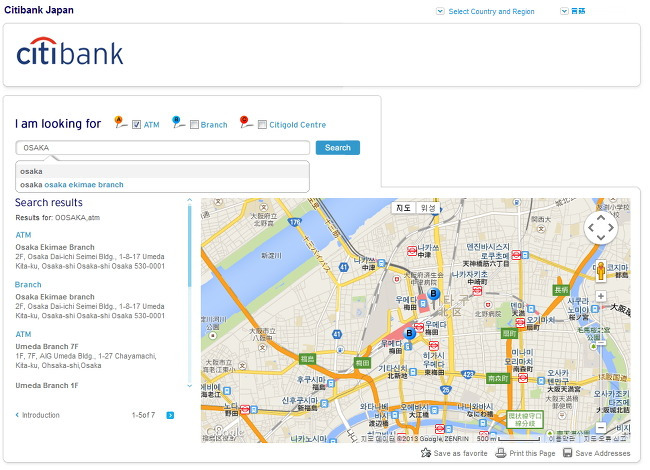Toggle the ATM checkbox
650x470 pixels.
tap(136, 124)
